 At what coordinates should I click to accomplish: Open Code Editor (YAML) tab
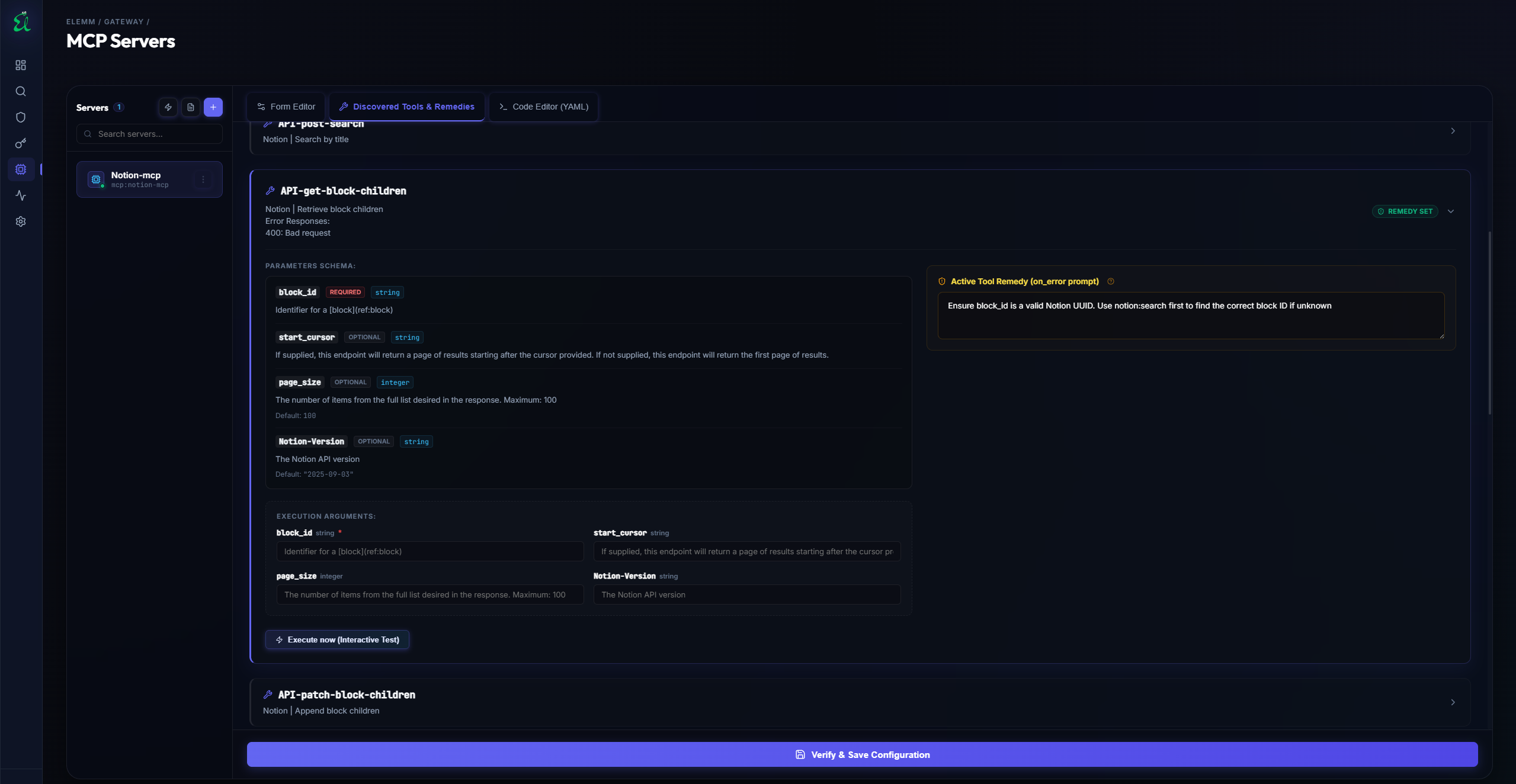pos(544,107)
